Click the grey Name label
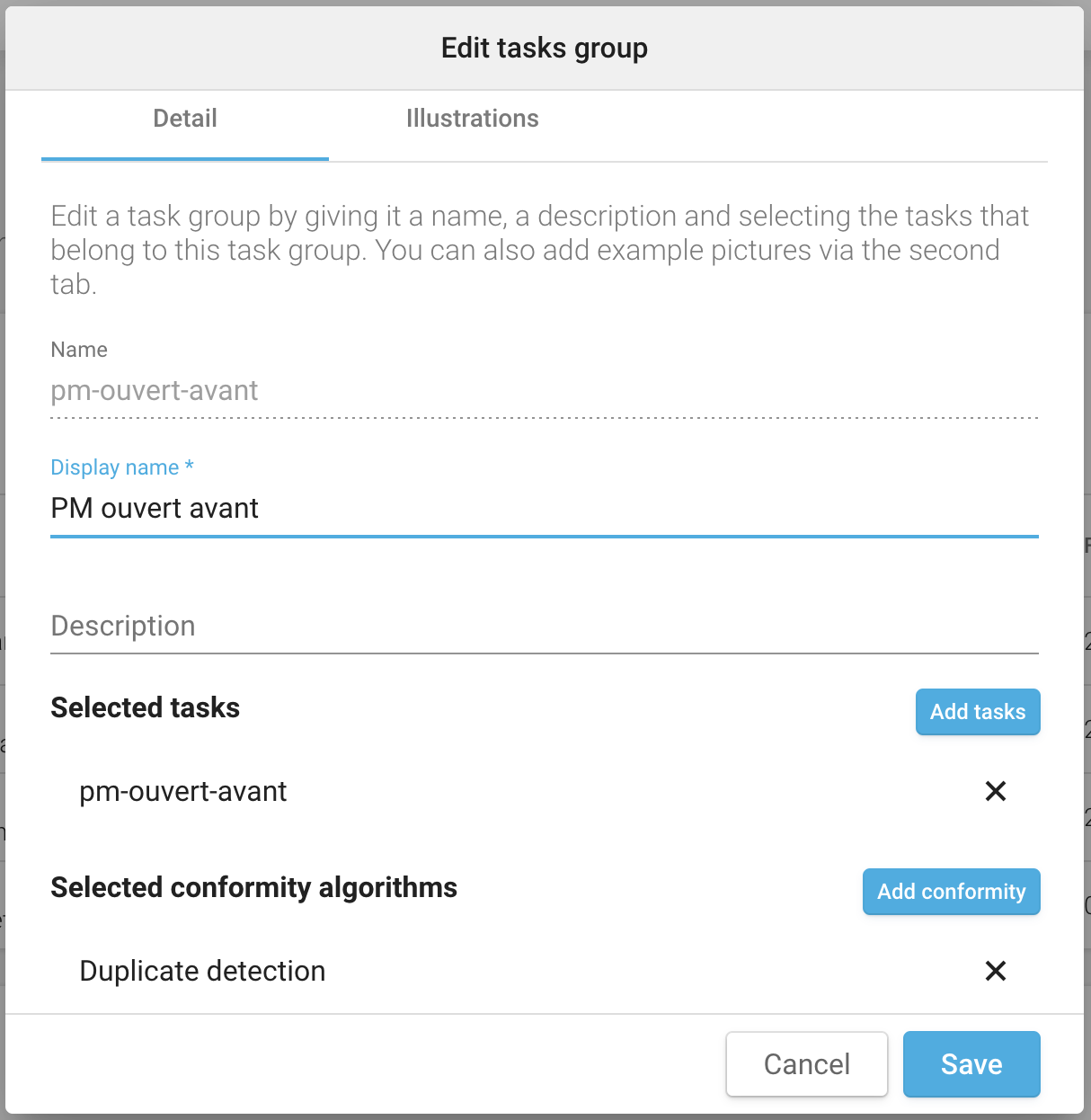This screenshot has height=1120, width=1091. tap(79, 350)
